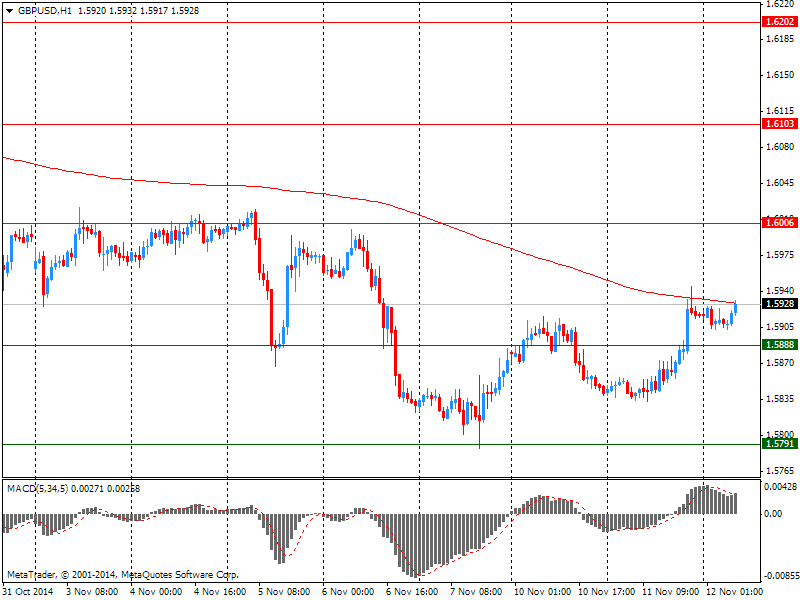Click the 0.00 MACD zero-level scale value
Screen dimensions: 800x600
[773, 514]
